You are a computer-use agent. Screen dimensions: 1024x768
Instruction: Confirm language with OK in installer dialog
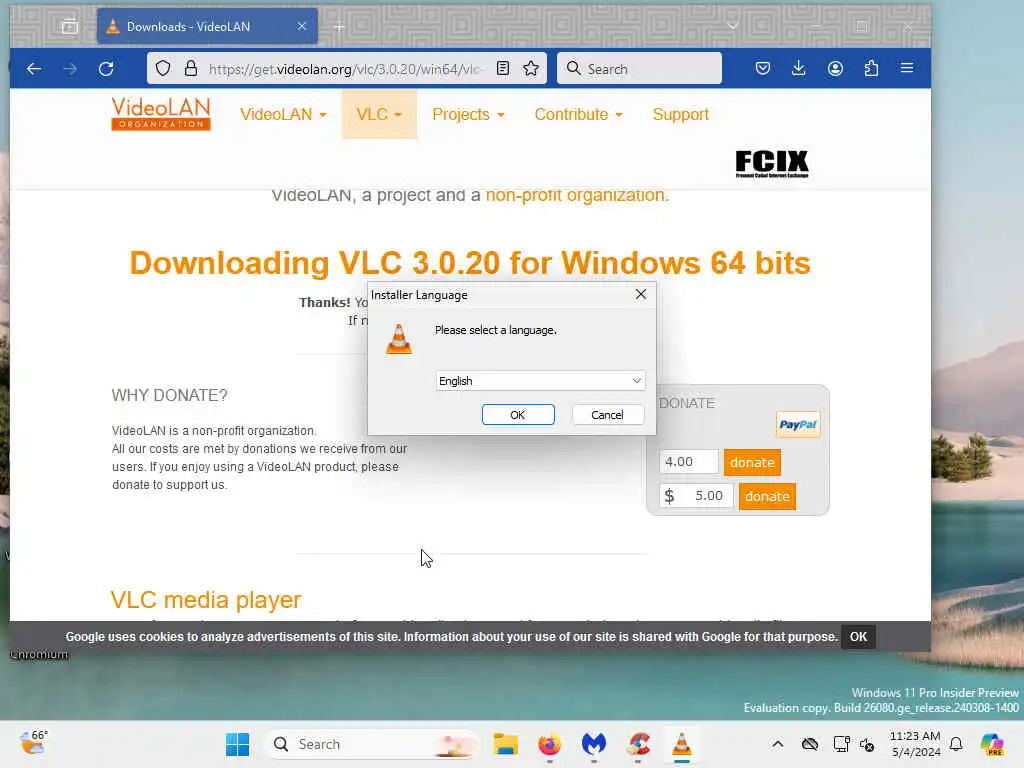click(518, 415)
